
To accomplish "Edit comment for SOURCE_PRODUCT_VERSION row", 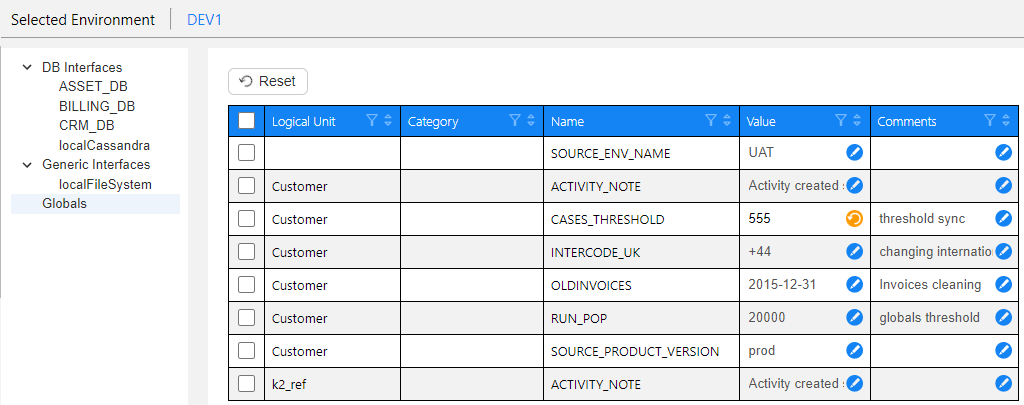I will tap(1003, 351).
